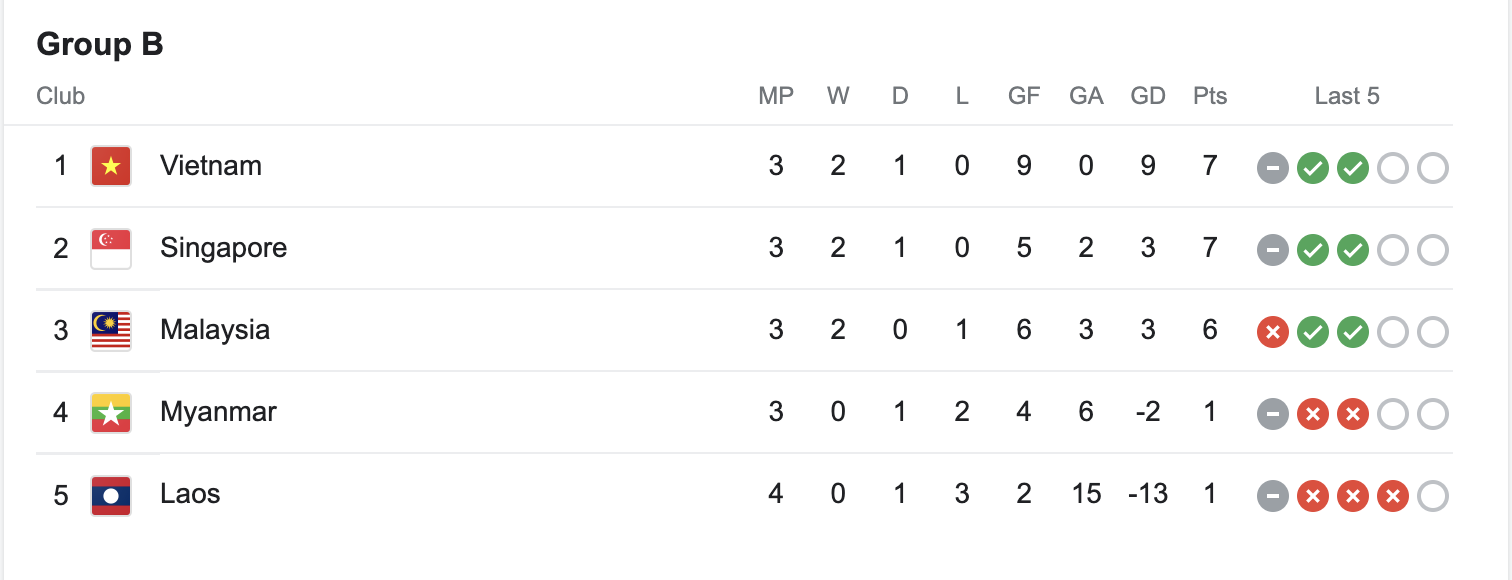Click the Vietnam flag icon
Screen dimensions: 1512x580
pos(111,166)
